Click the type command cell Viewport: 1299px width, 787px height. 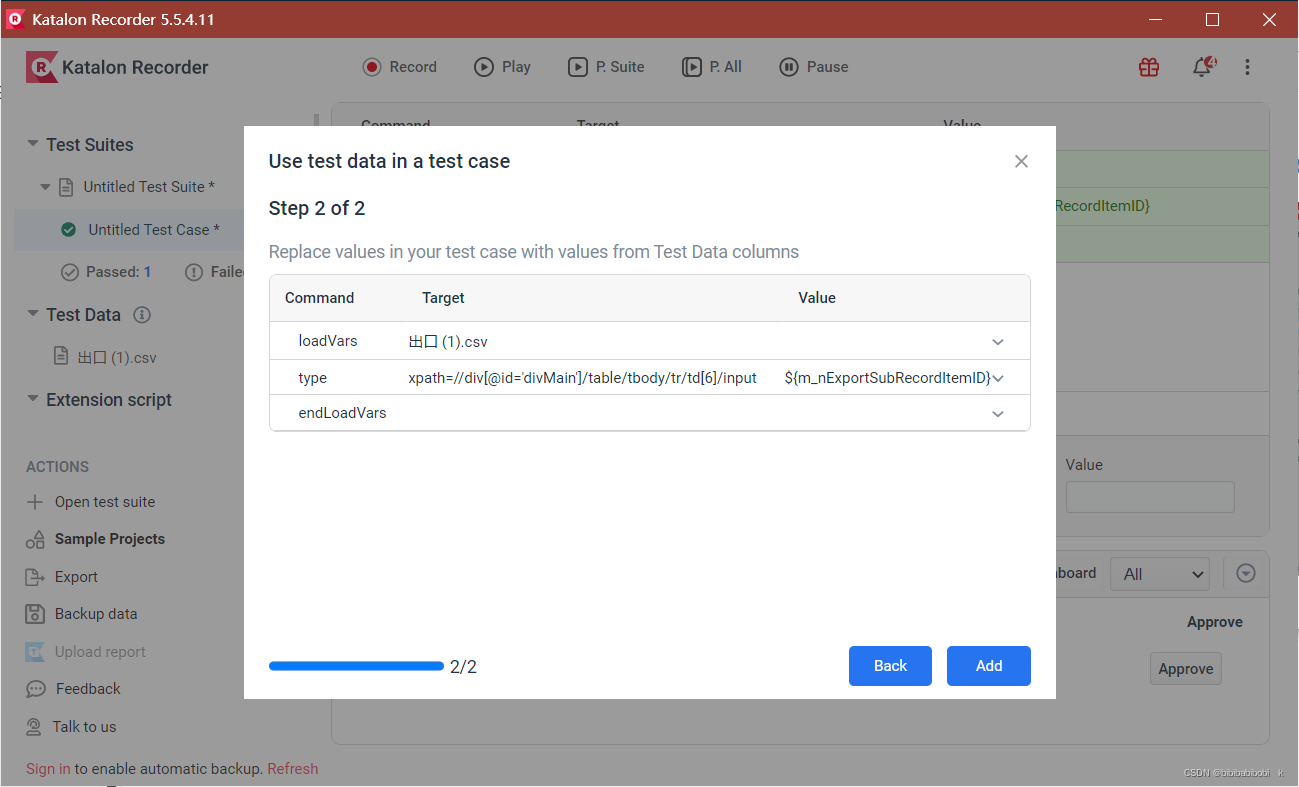pos(312,378)
